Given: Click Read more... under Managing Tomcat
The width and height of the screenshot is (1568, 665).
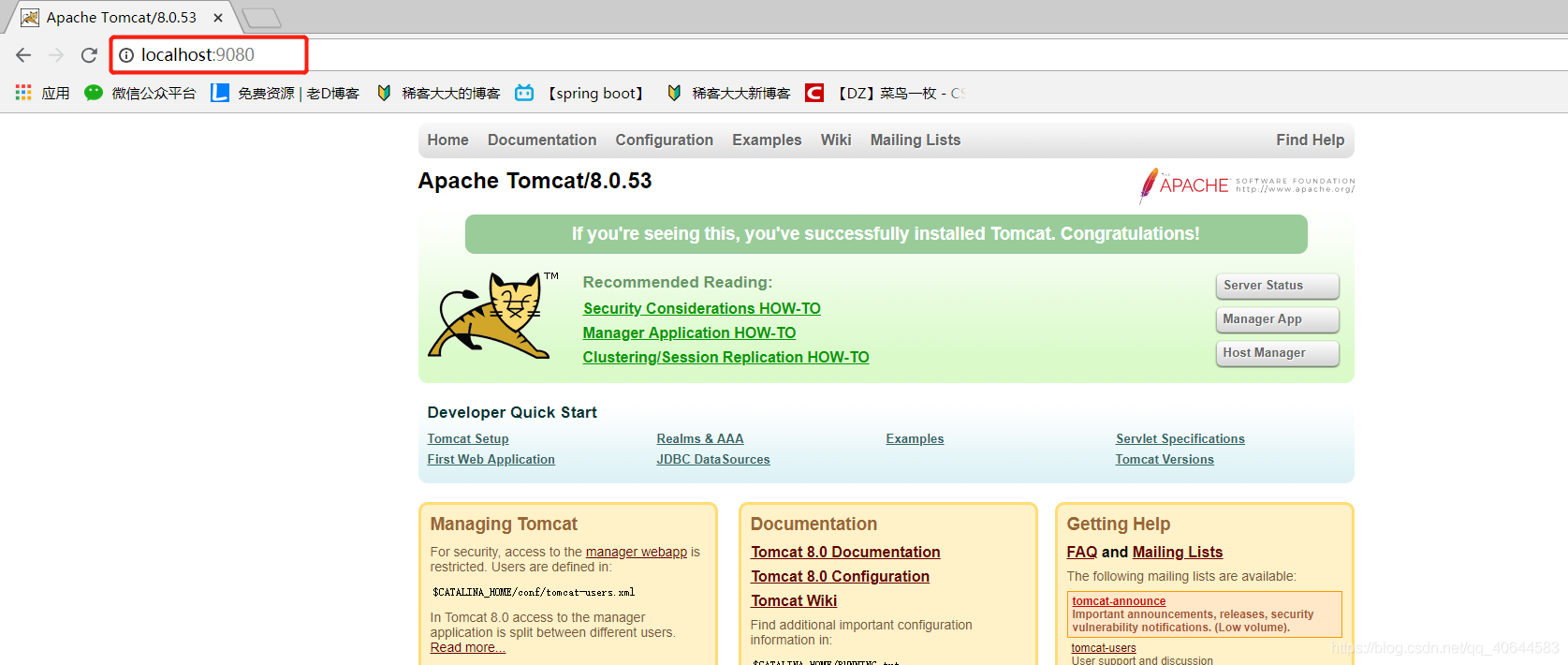Looking at the screenshot, I should point(467,647).
